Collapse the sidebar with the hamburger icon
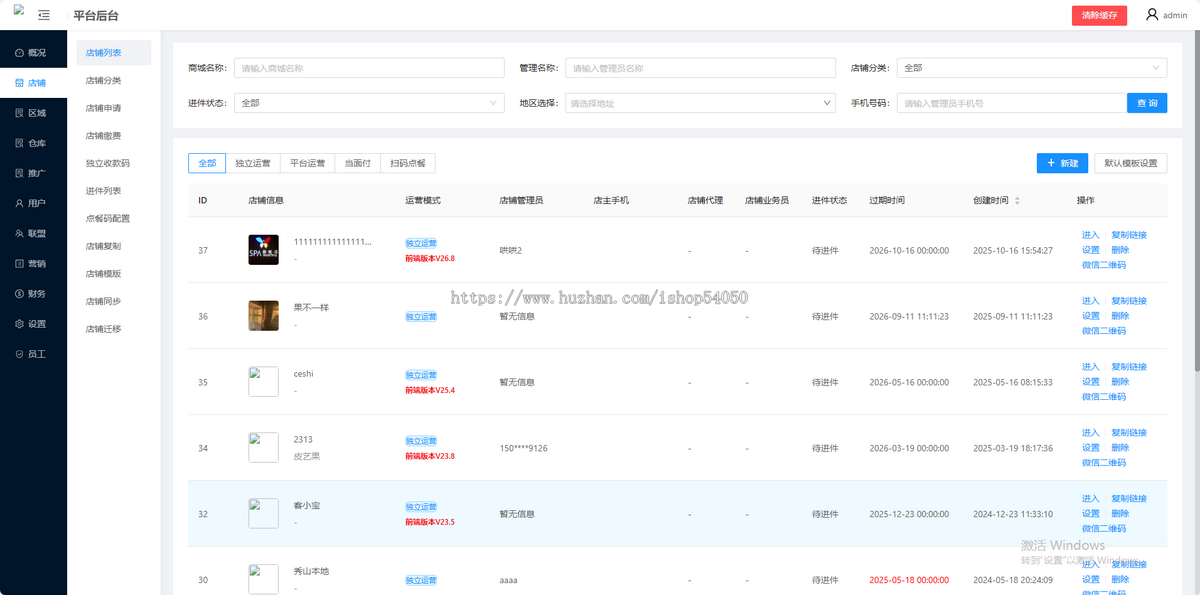Image resolution: width=1200 pixels, height=595 pixels. 42,15
